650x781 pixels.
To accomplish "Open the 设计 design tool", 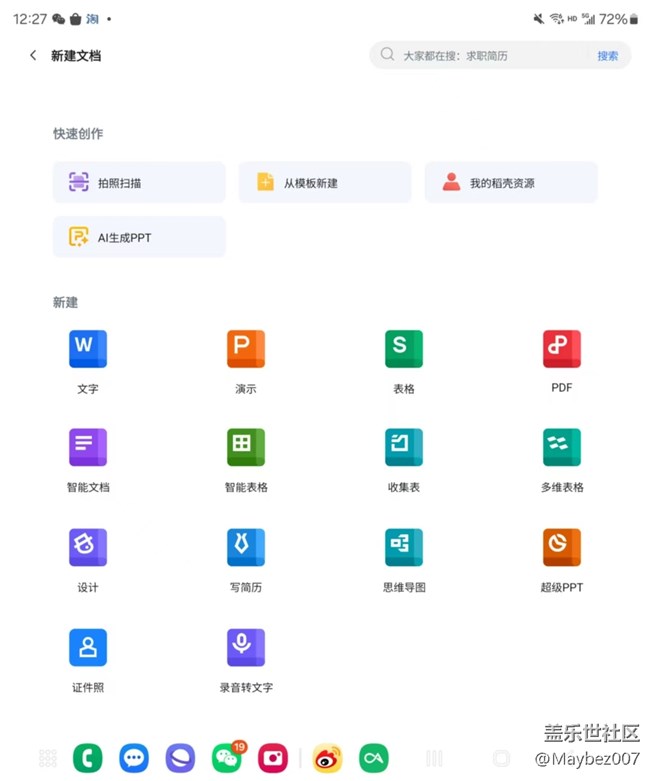I will tap(88, 561).
